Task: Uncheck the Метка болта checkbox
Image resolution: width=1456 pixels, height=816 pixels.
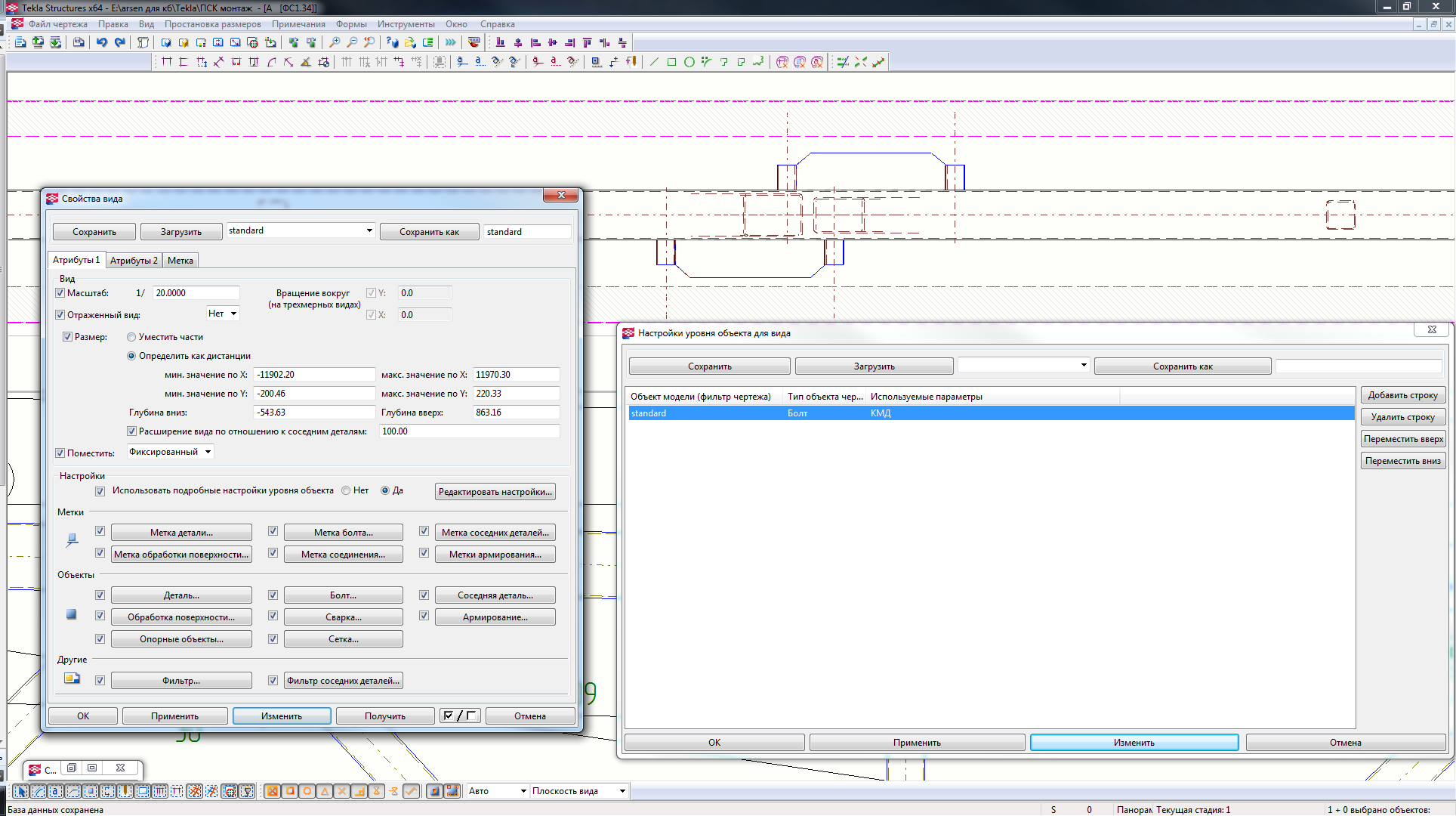Action: [273, 531]
